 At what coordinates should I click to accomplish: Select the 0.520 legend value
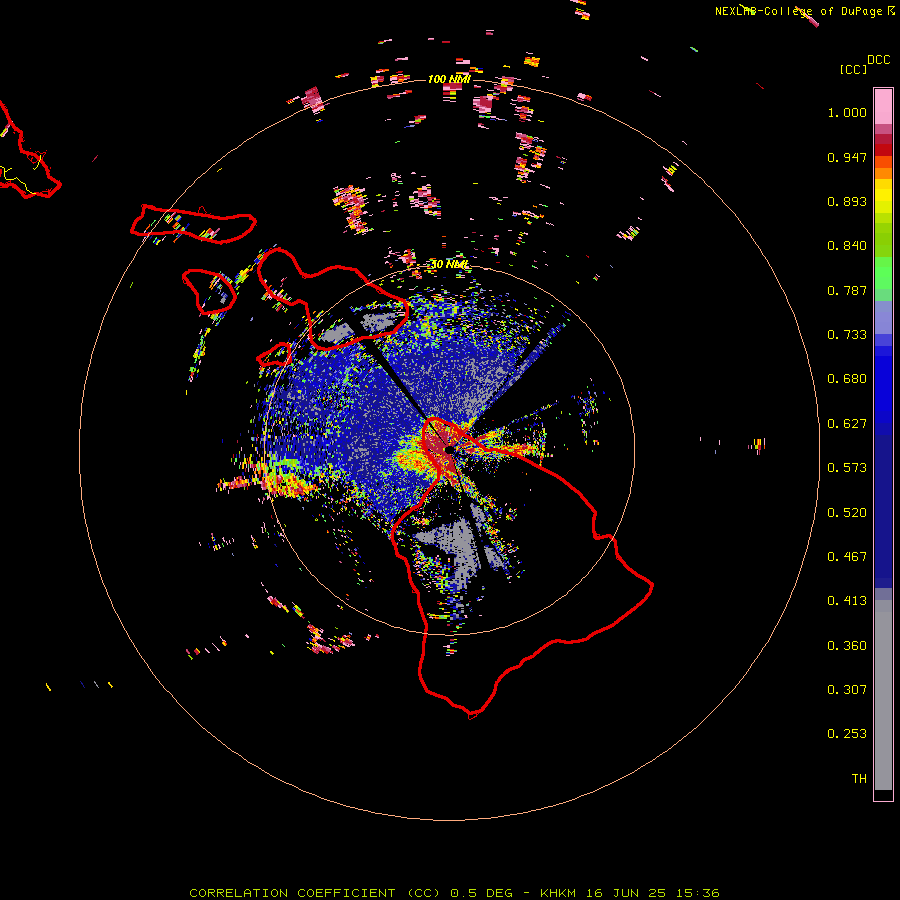(847, 513)
